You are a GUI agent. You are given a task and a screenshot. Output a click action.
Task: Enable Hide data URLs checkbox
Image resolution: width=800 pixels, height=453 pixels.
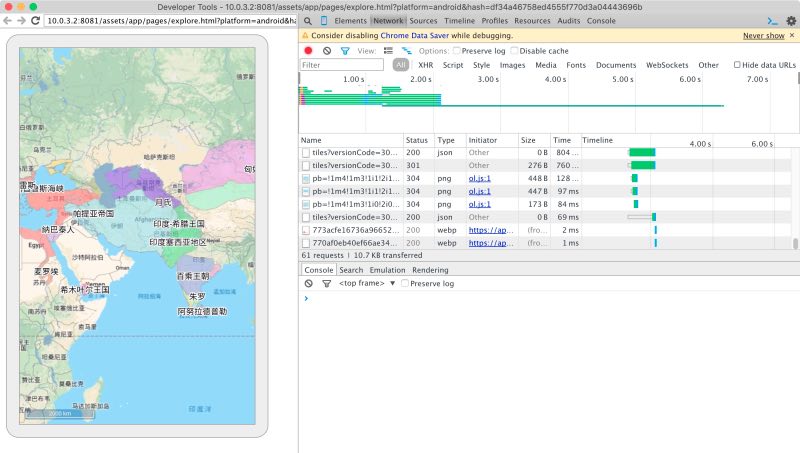[737, 65]
